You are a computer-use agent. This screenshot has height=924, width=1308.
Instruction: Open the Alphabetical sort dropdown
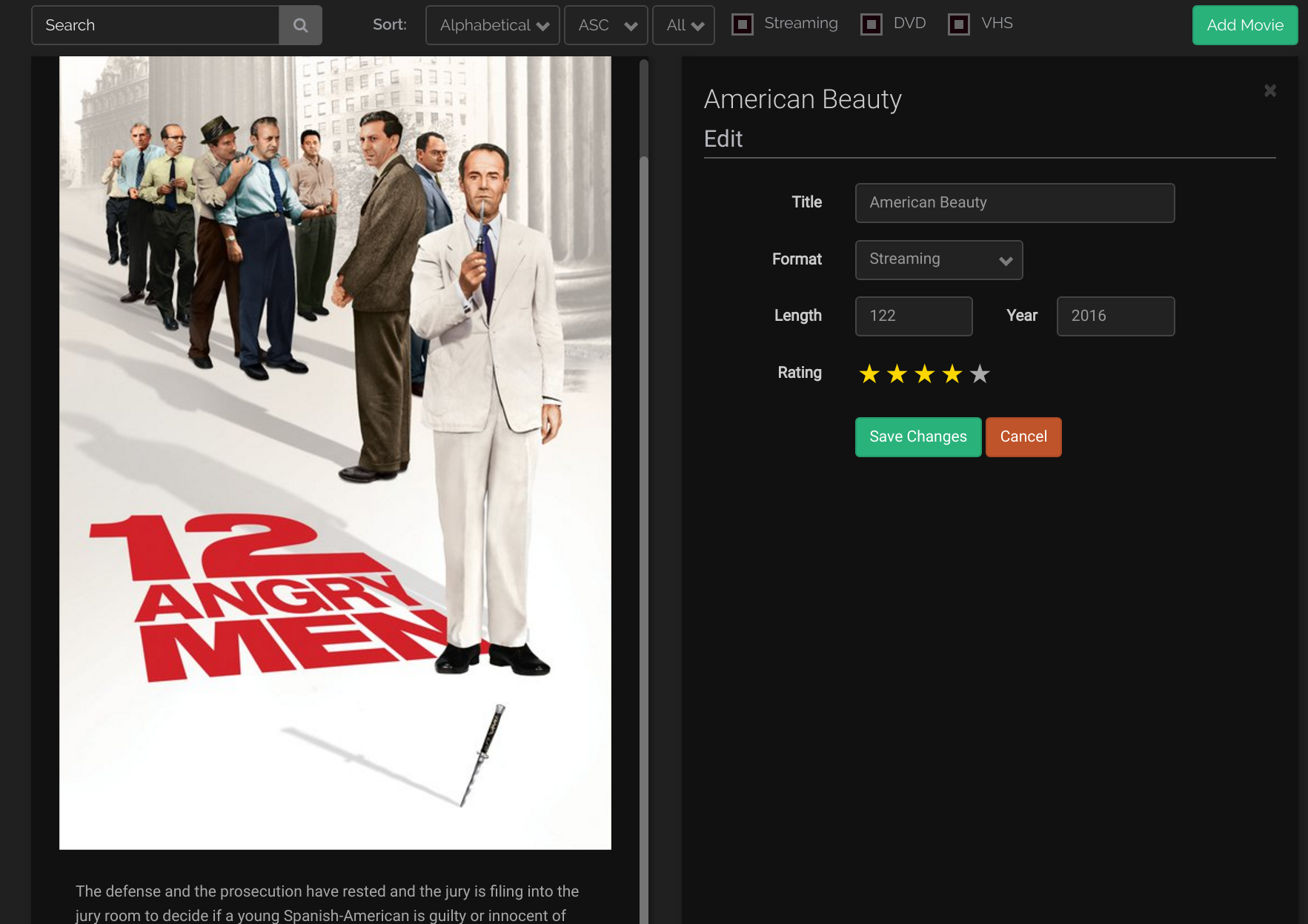(493, 25)
